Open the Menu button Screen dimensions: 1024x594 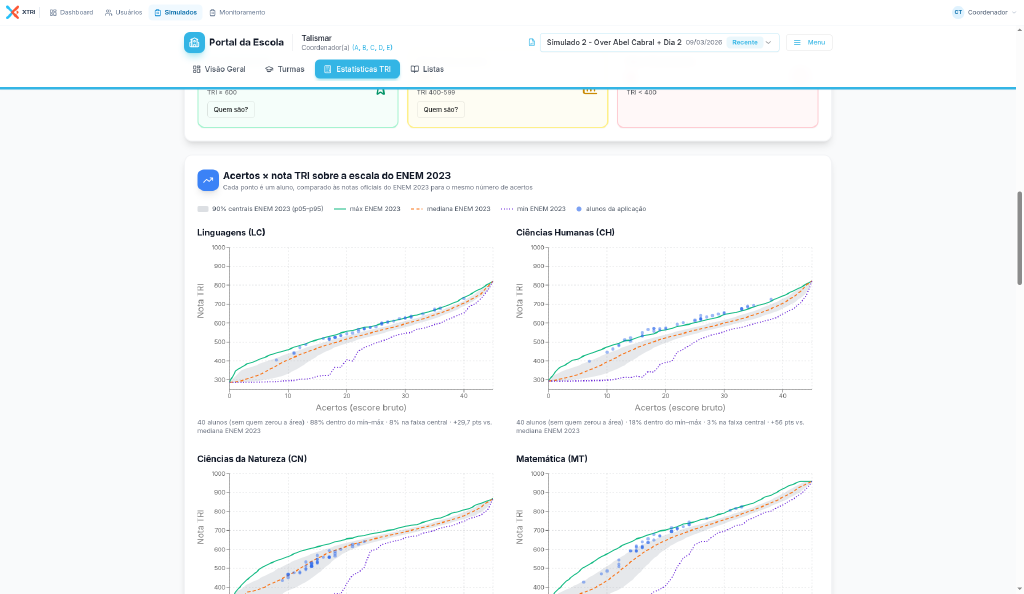809,42
